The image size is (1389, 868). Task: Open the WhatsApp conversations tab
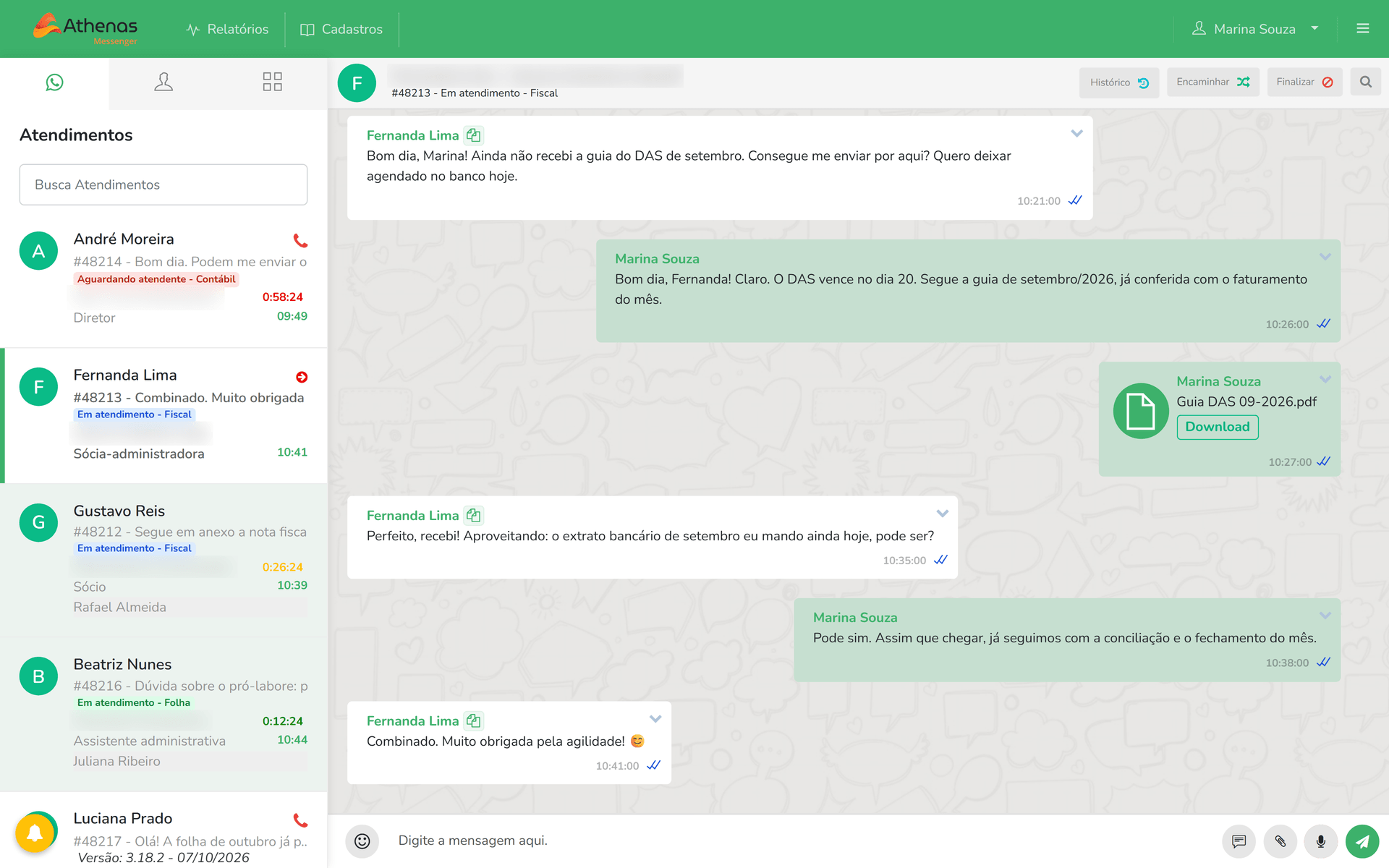tap(54, 82)
